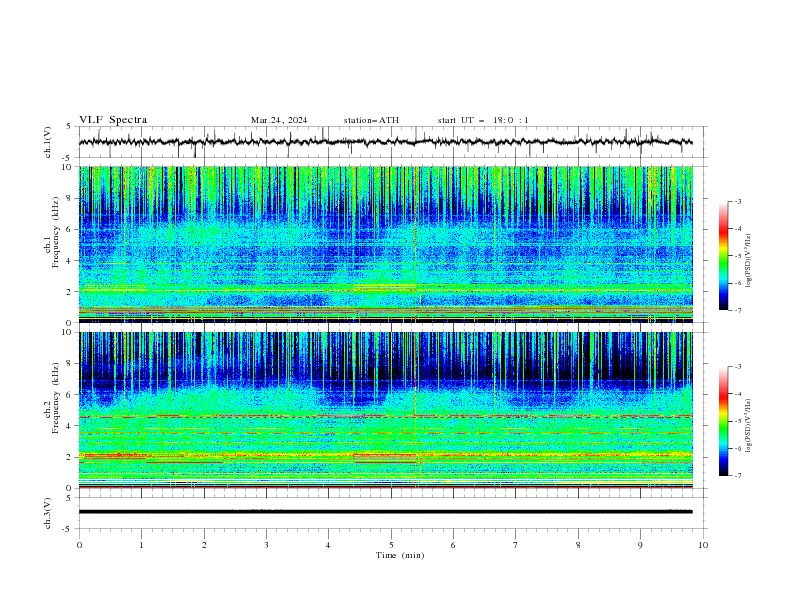Click the "10" kHz tick on ch.1 frequency axis
The image size is (792, 612).
tap(69, 167)
